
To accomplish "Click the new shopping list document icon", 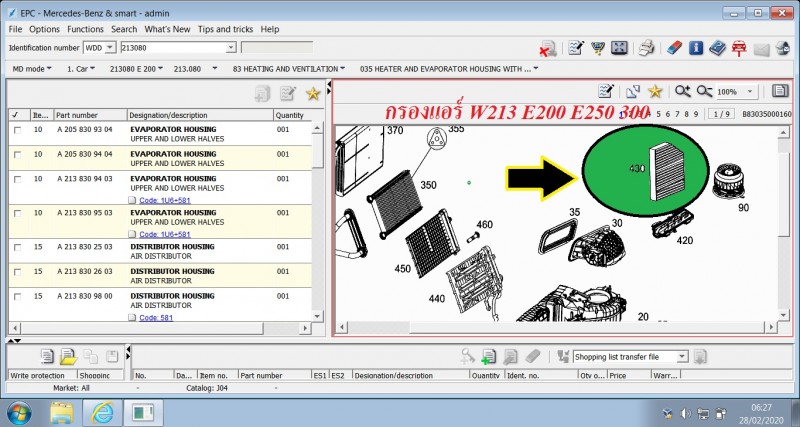I will pos(47,356).
